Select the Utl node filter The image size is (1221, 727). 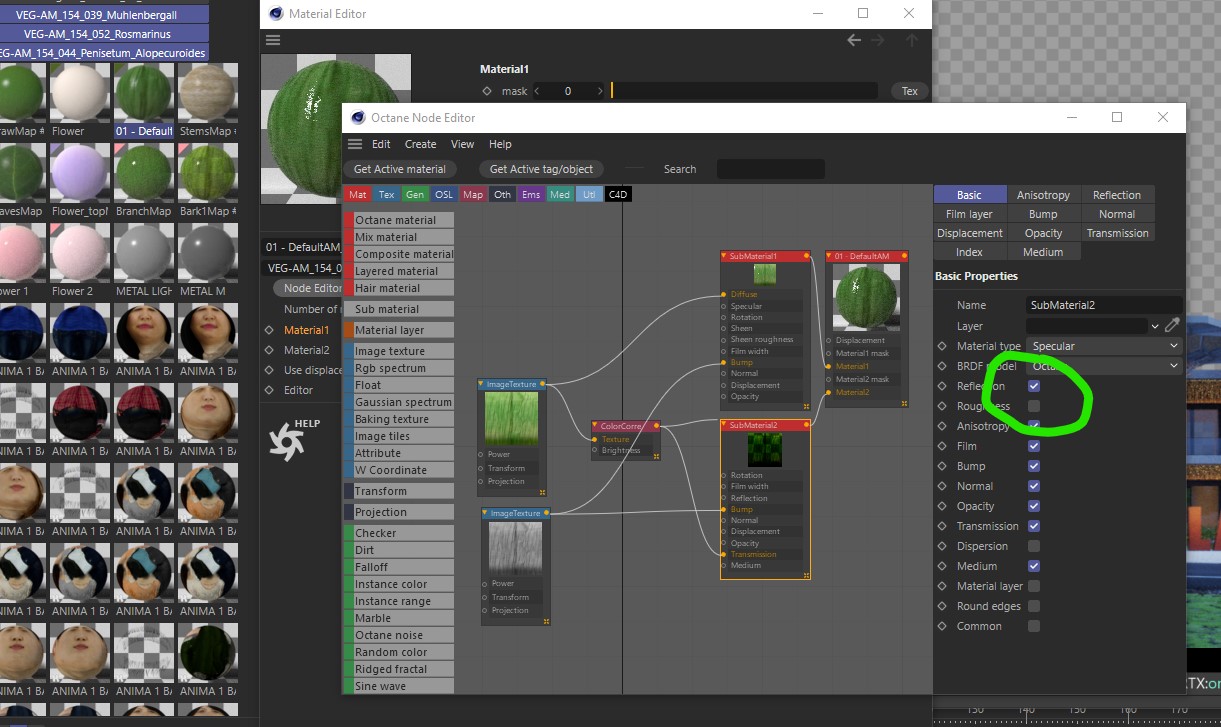click(x=589, y=195)
